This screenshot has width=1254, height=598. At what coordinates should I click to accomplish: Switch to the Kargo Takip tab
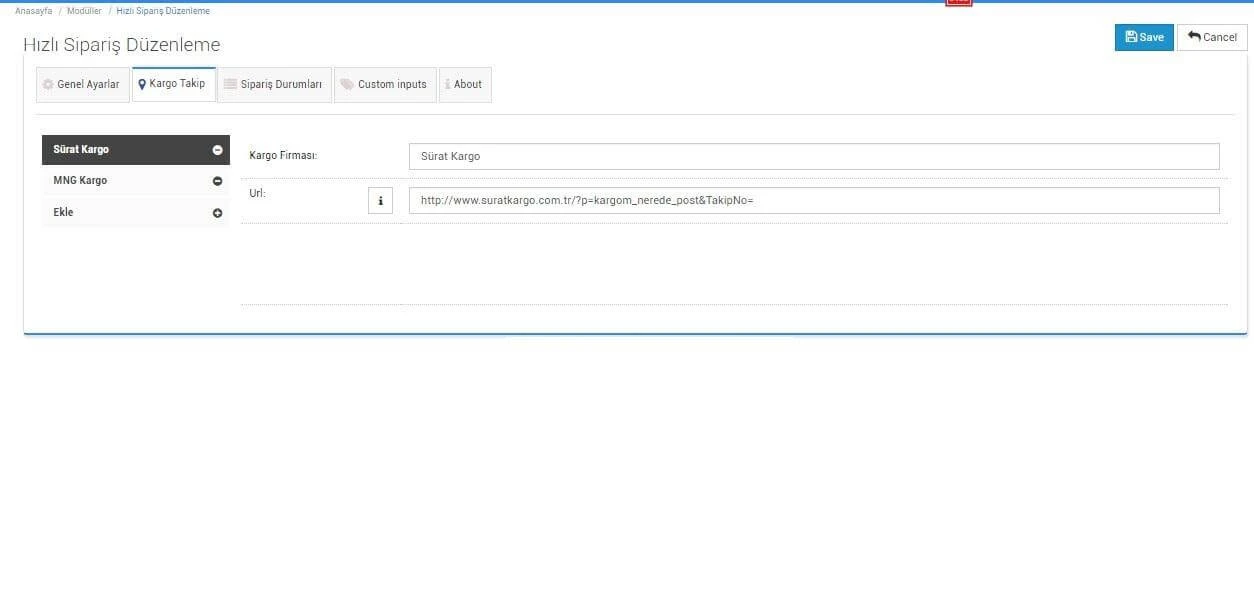coord(172,84)
